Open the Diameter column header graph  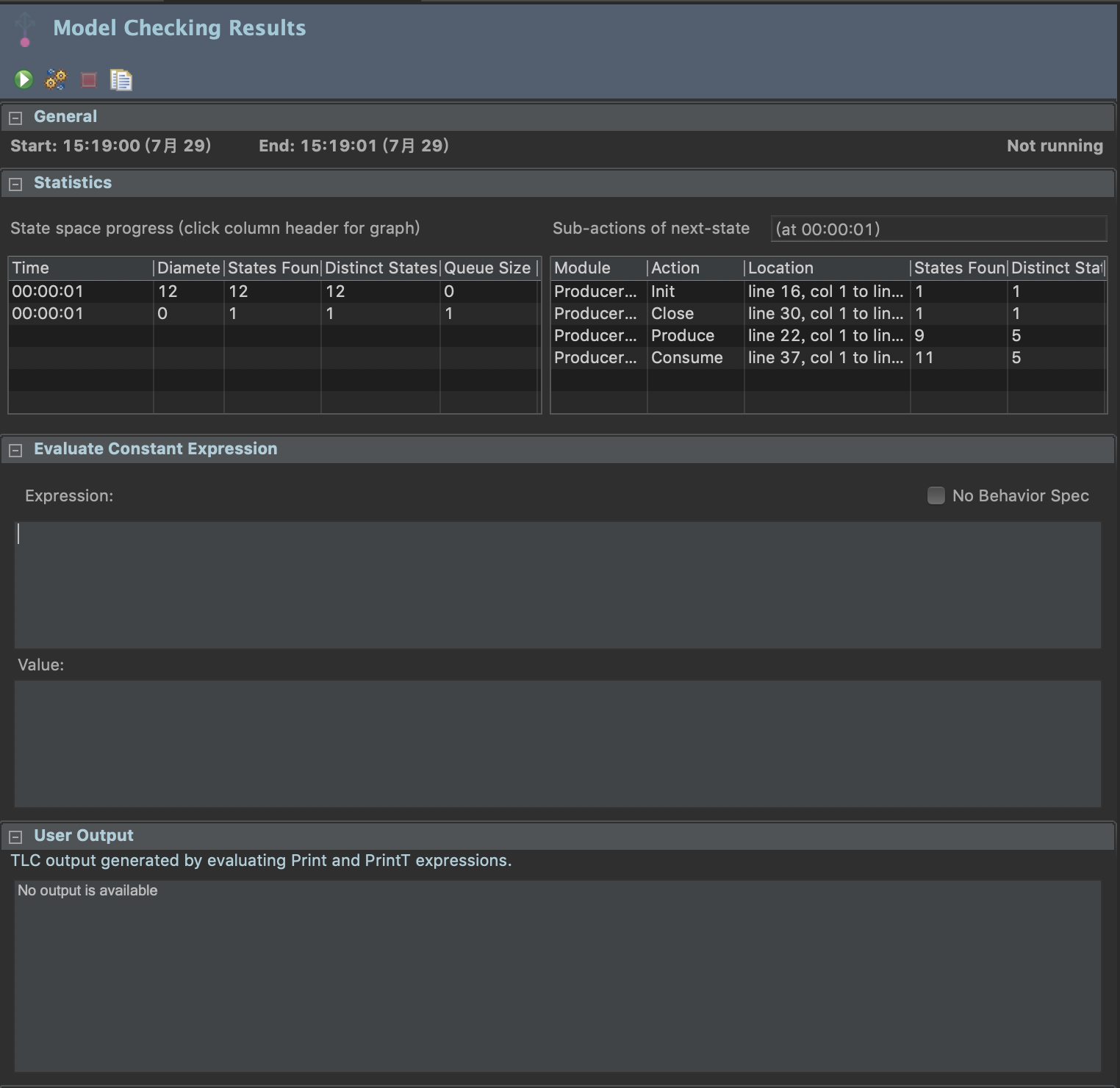click(x=189, y=268)
